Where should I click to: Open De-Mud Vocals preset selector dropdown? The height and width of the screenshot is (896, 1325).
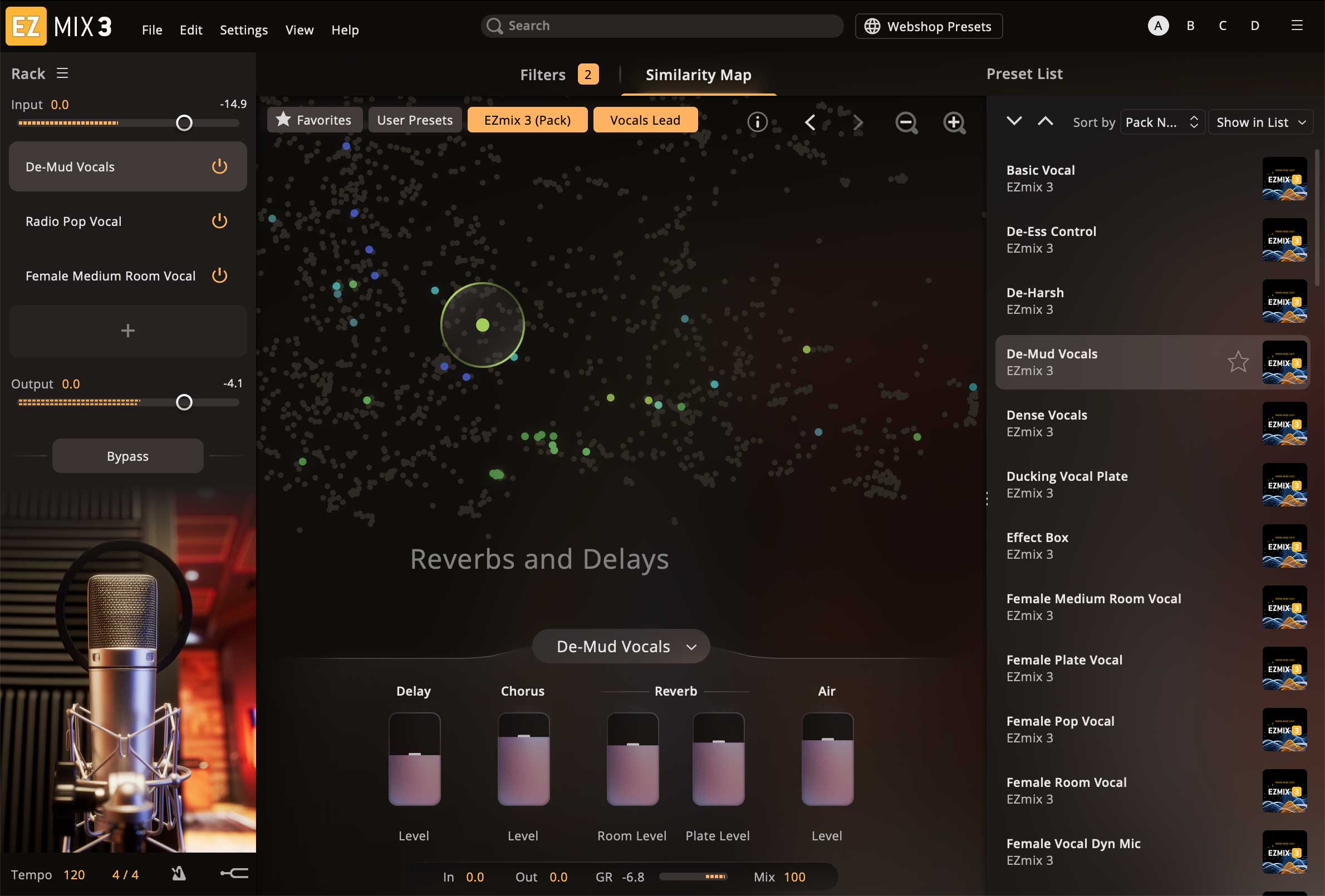621,646
